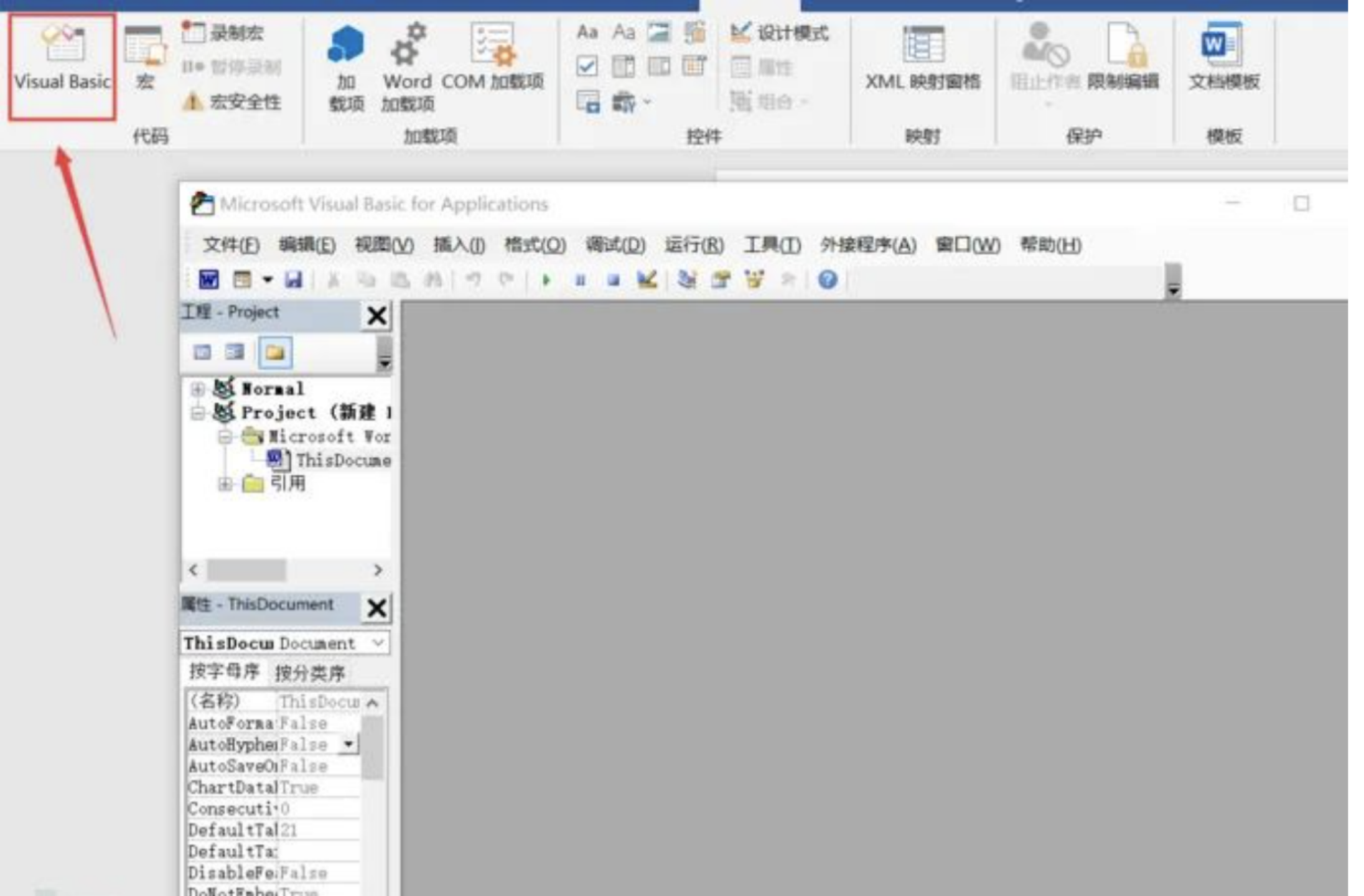Click Insert UserForm toolbar icon
Viewport: 1364px width, 896px height.
coord(242,280)
